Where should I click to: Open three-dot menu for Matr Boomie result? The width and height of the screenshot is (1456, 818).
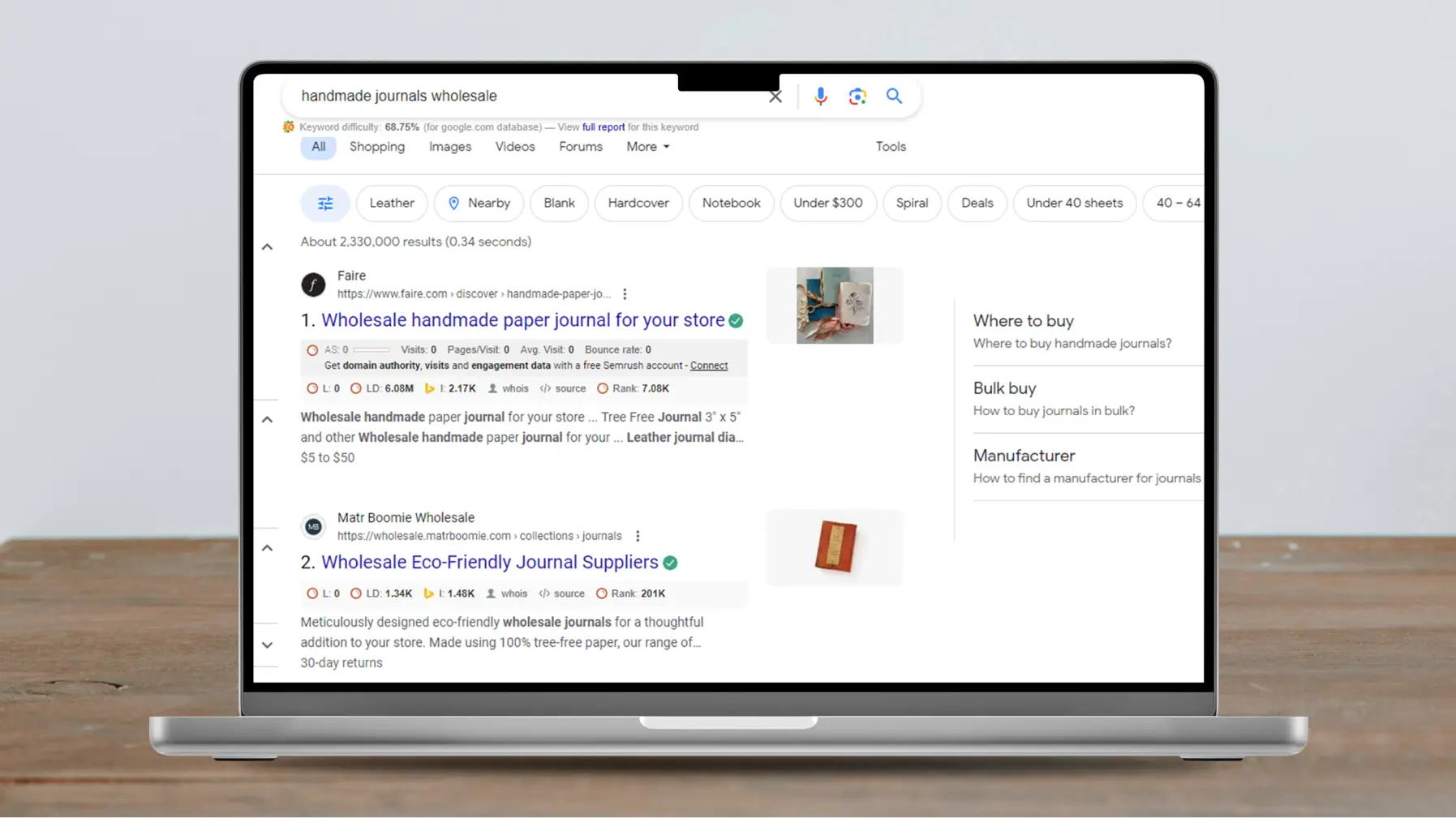point(638,536)
